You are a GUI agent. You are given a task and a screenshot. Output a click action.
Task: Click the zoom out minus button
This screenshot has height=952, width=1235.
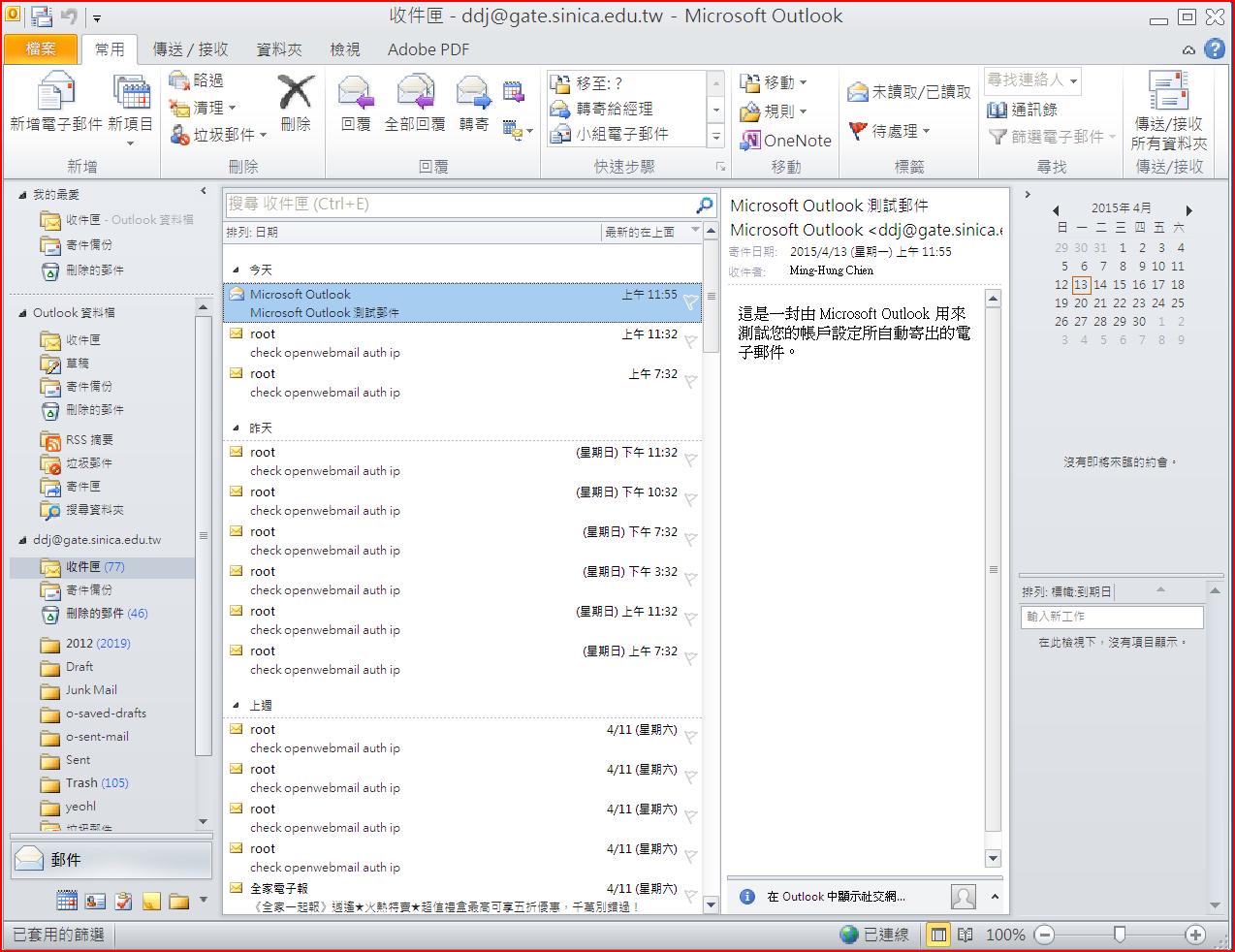(1044, 935)
